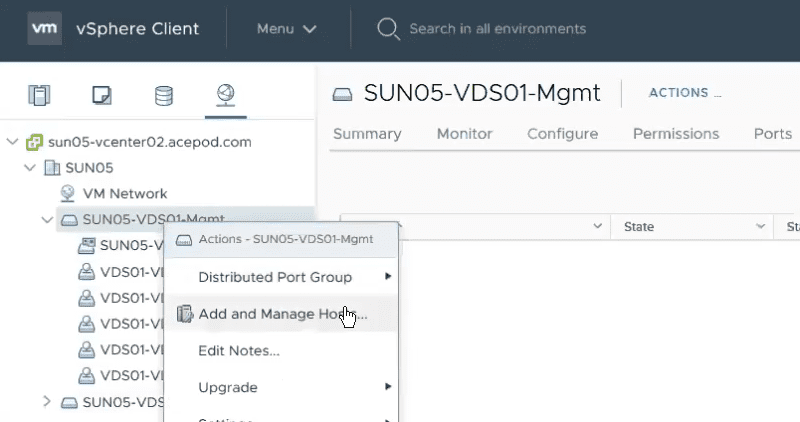Open the Hosts and Clusters view icon

pyautogui.click(x=39, y=95)
